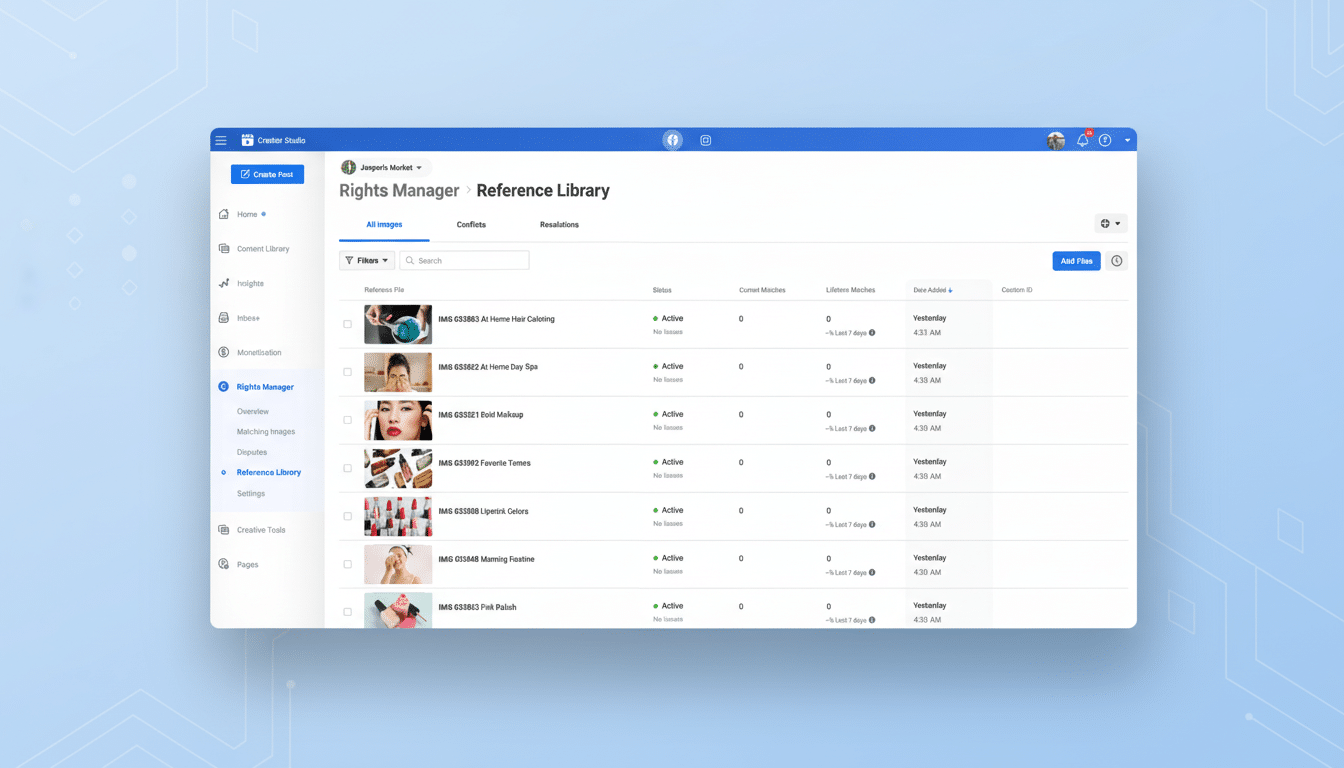This screenshot has width=1344, height=768.
Task: Switch to Instagram in the top bar
Action: 705,140
